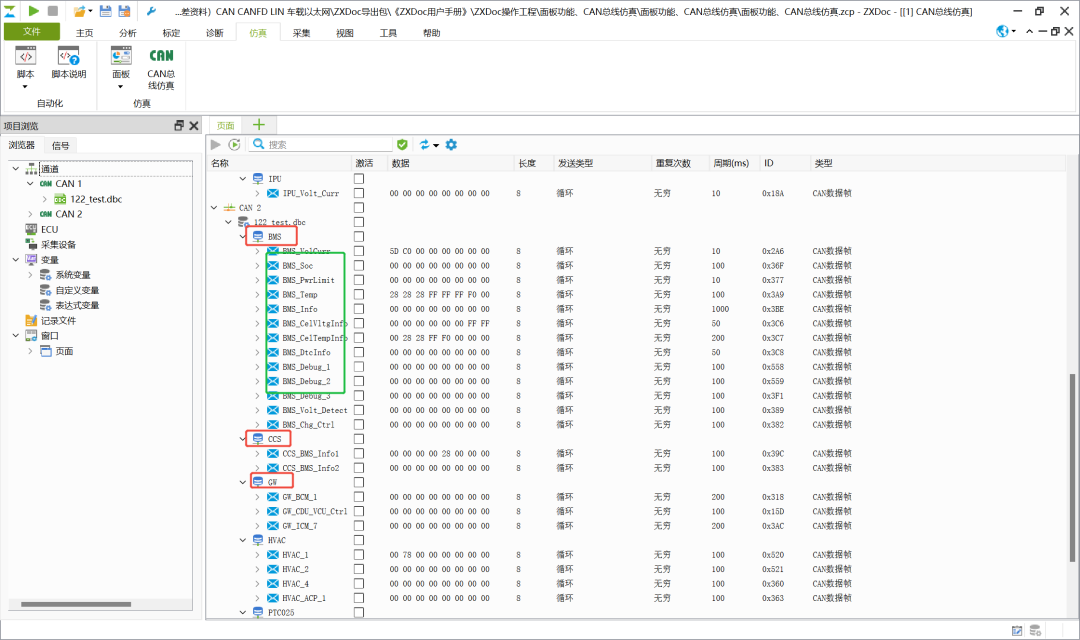
Task: Start simulation with gray play icon
Action: (216, 144)
